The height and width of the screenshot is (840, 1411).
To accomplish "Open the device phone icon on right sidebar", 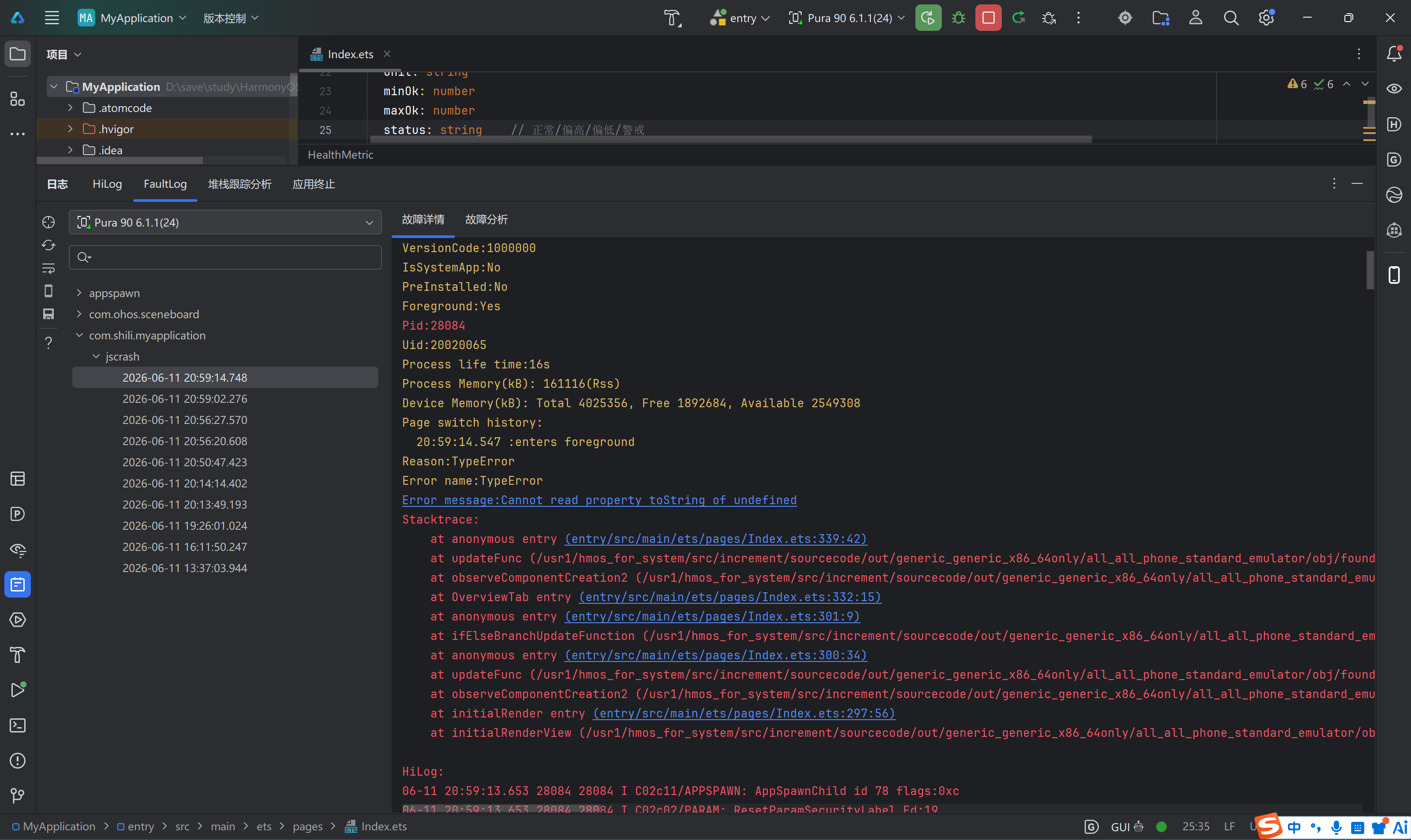I will 1394,275.
